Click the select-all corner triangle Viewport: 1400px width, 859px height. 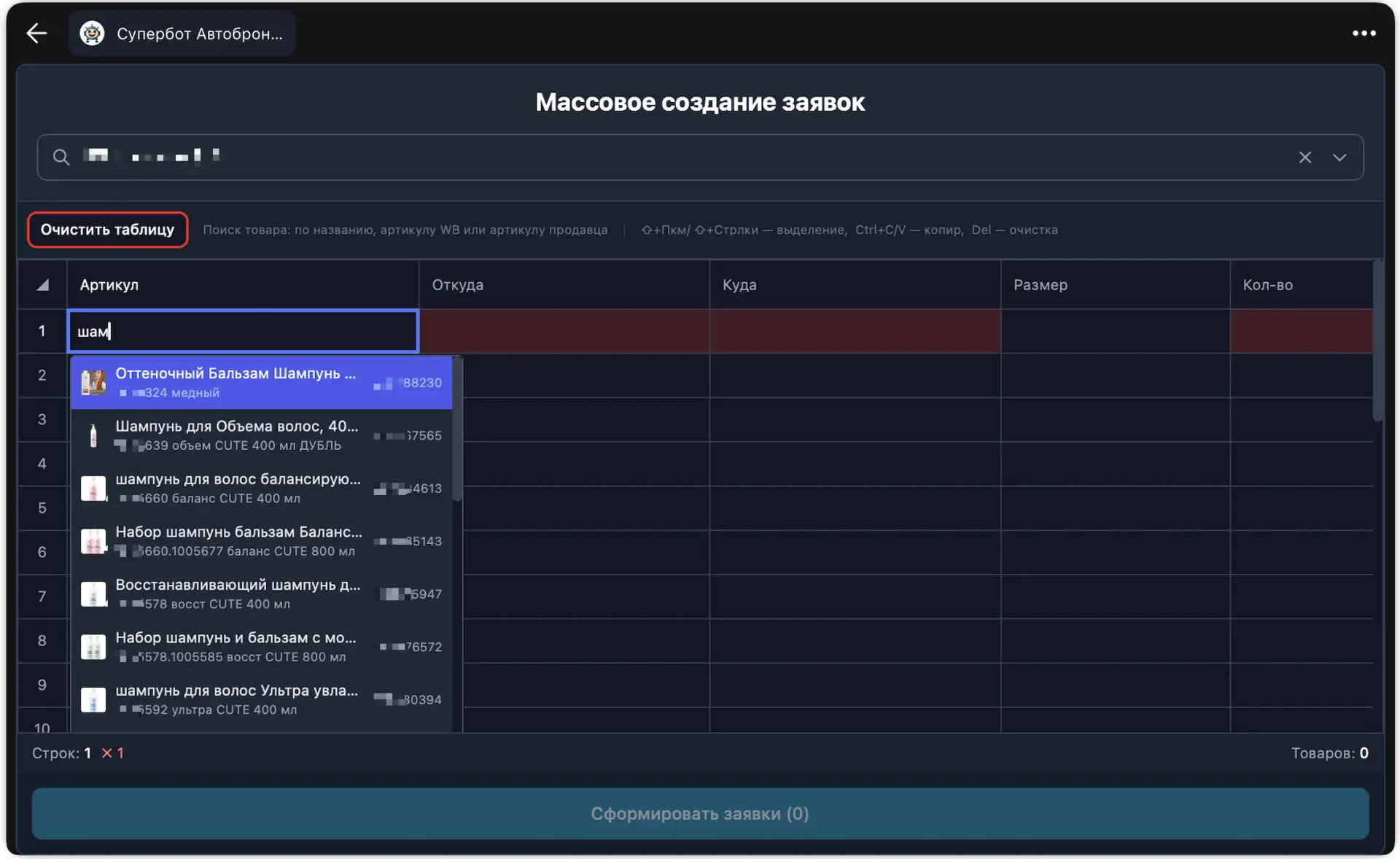point(42,285)
